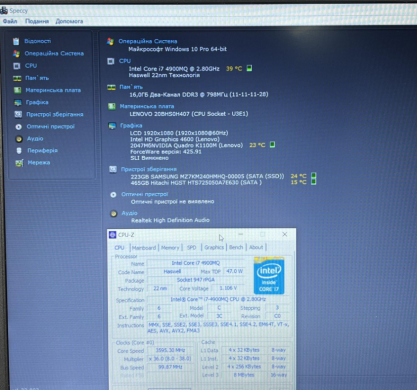
Task: Select Мережа in the sidebar
Action: pos(39,162)
